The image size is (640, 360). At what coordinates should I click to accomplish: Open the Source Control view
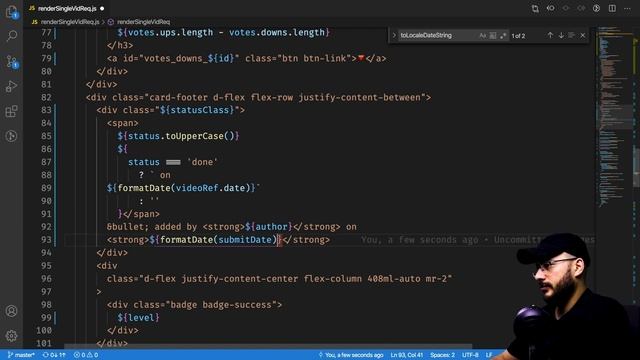tap(11, 61)
